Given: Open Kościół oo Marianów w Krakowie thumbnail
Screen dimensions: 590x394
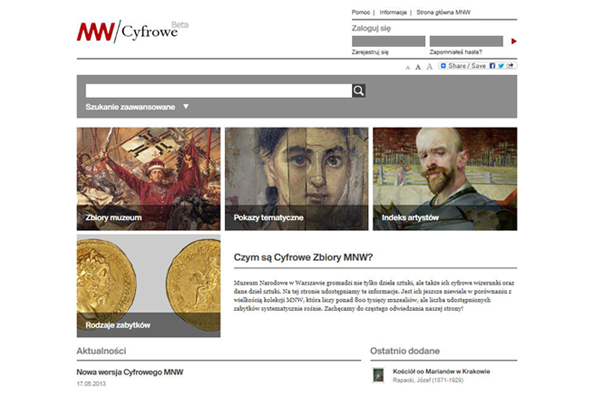Looking at the screenshot, I should coord(378,375).
